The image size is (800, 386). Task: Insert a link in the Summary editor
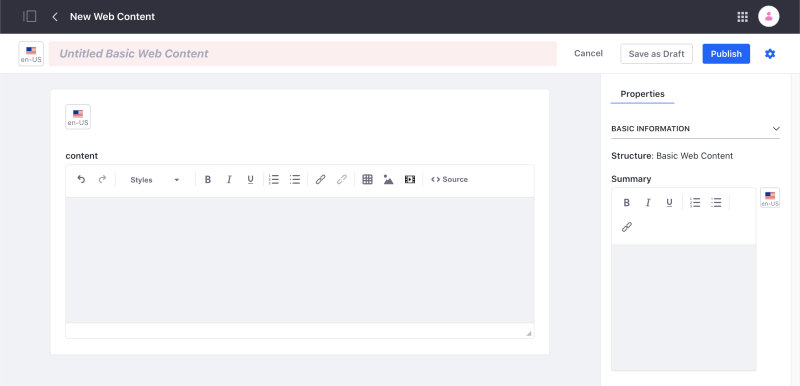[x=627, y=227]
